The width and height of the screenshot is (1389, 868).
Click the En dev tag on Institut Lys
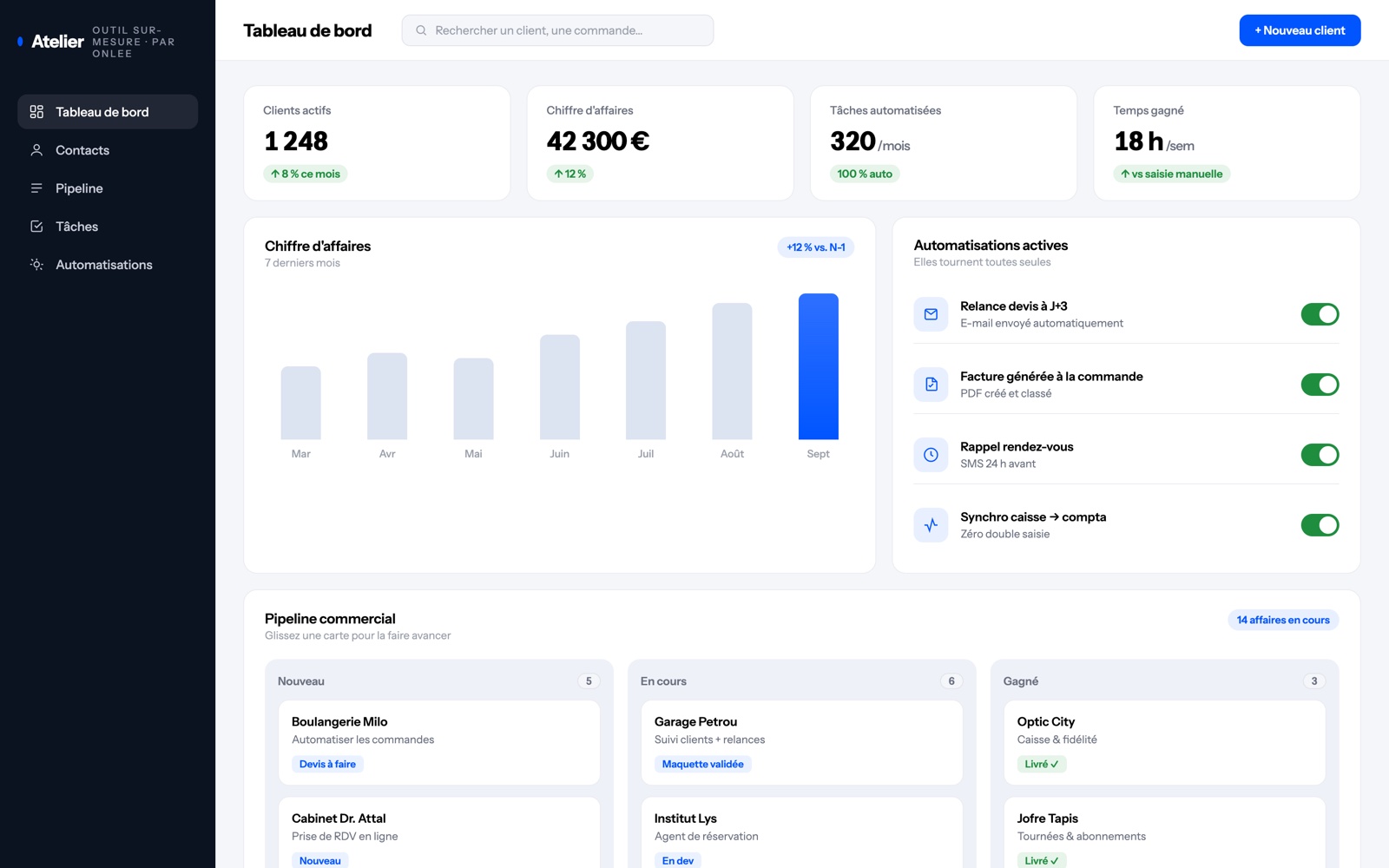coord(678,860)
